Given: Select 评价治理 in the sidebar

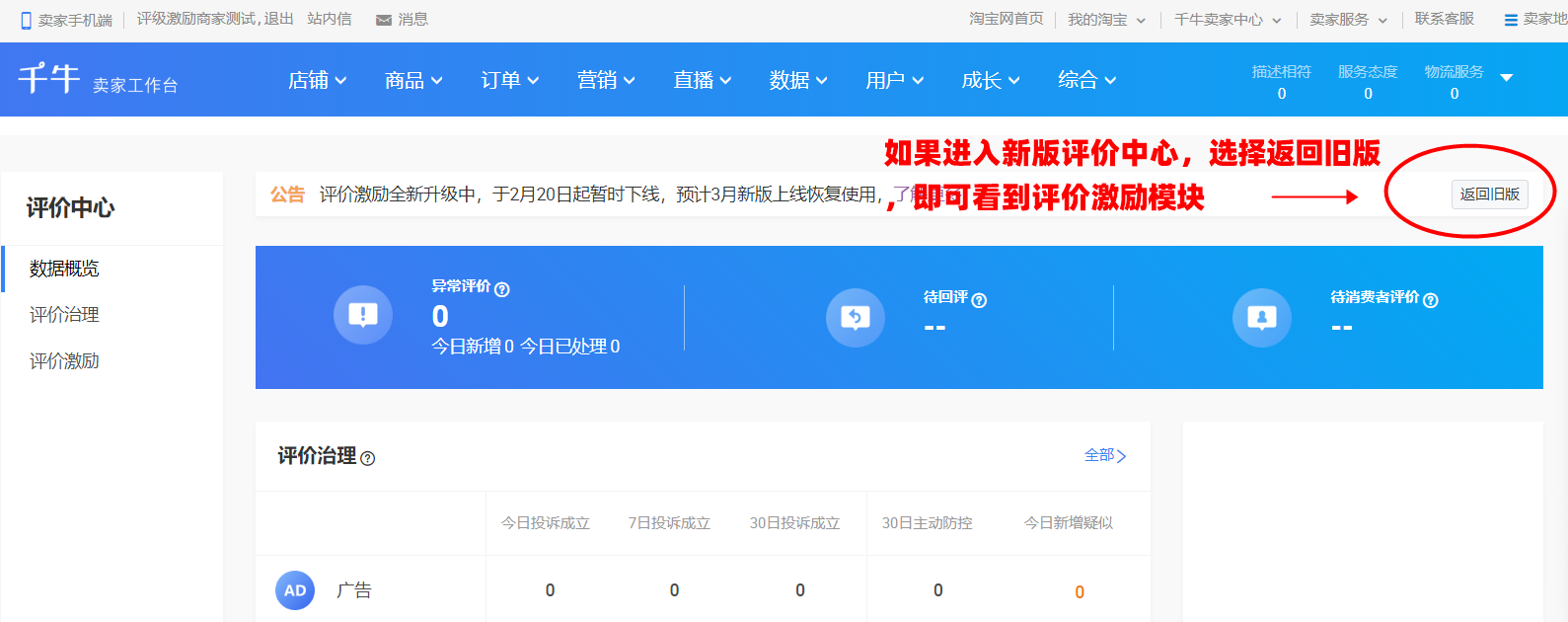Looking at the screenshot, I should [64, 315].
